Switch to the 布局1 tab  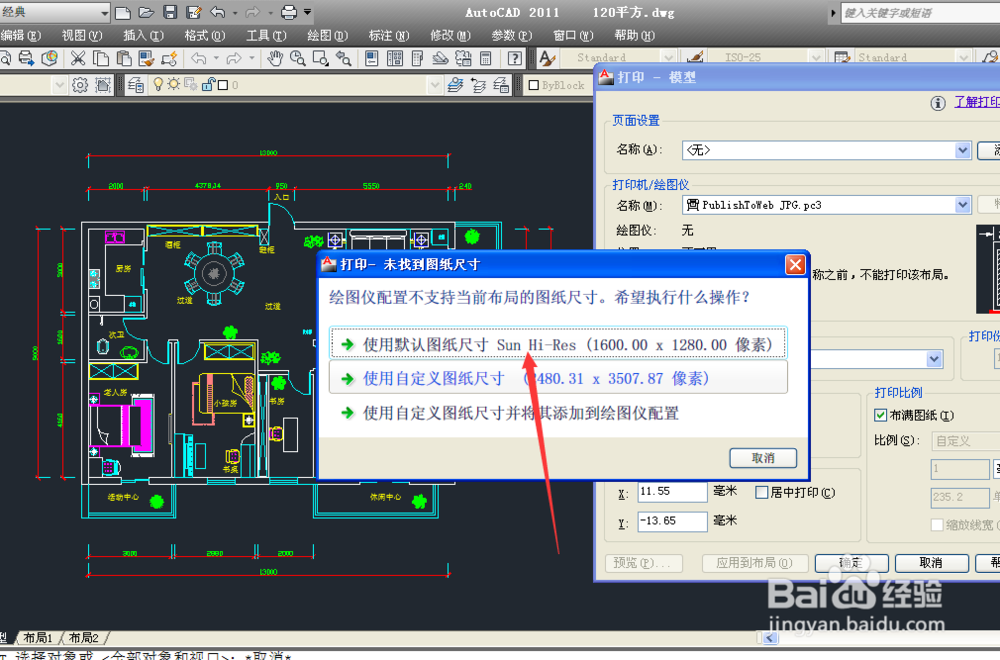click(x=37, y=637)
